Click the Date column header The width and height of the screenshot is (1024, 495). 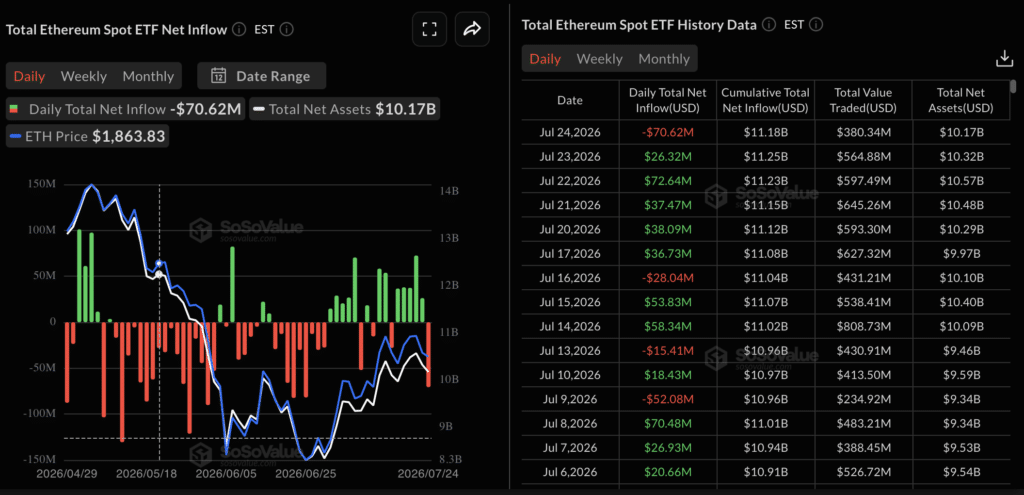(x=570, y=101)
